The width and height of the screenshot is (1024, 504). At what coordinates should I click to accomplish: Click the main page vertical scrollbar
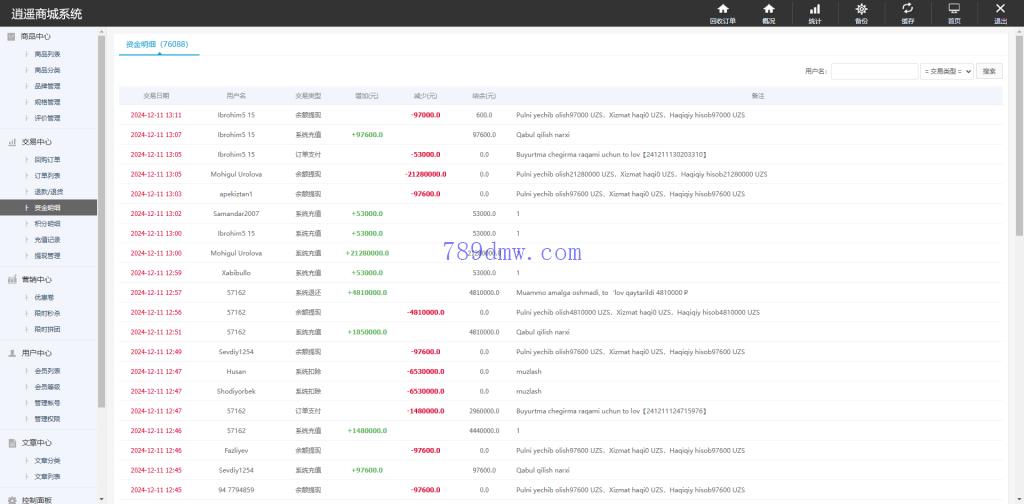[x=1019, y=150]
